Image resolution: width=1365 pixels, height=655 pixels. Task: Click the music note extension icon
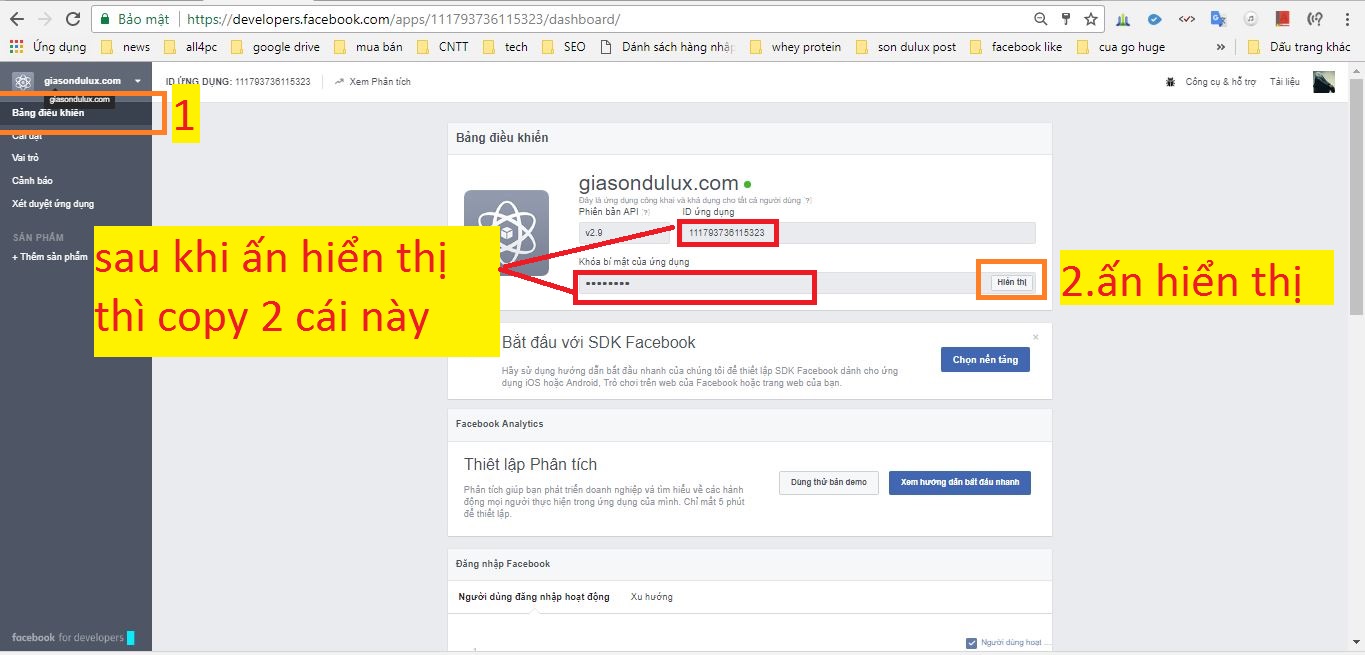[1250, 19]
